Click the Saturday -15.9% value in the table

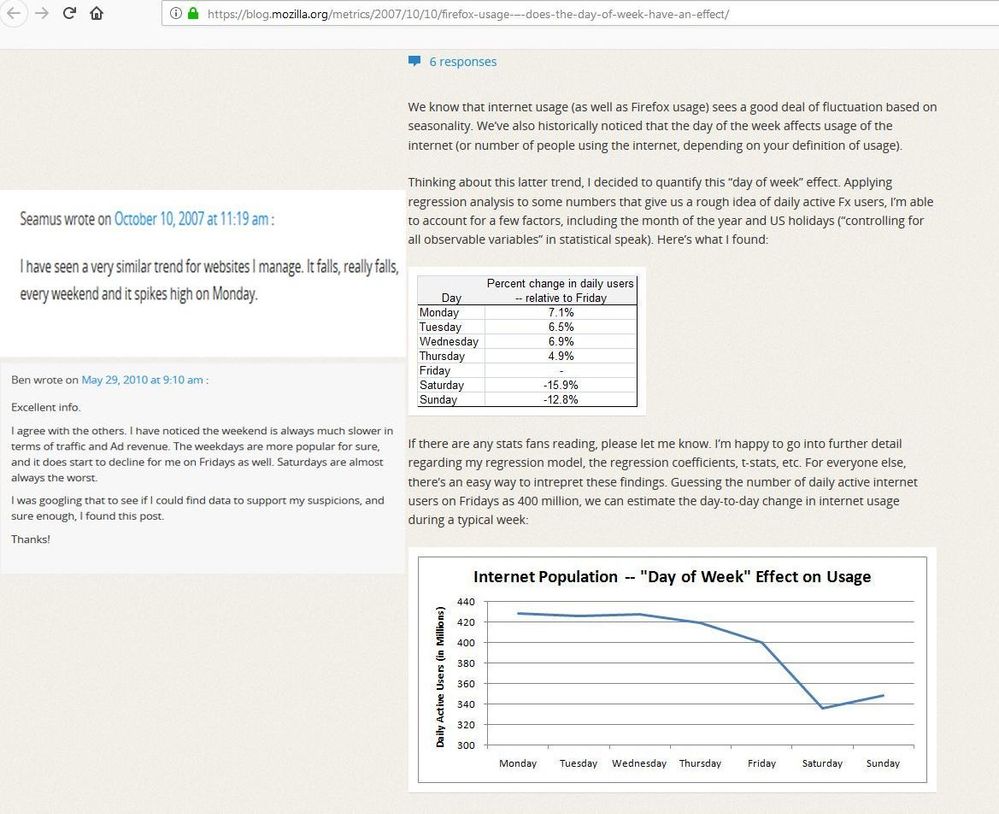click(x=560, y=385)
